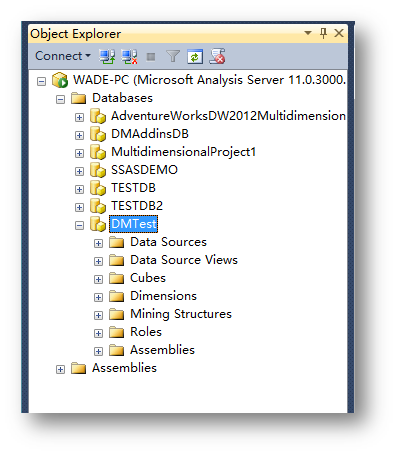The height and width of the screenshot is (455, 397).
Task: Select AdventureWorksDW2012Multidimension database name
Action: [228, 116]
